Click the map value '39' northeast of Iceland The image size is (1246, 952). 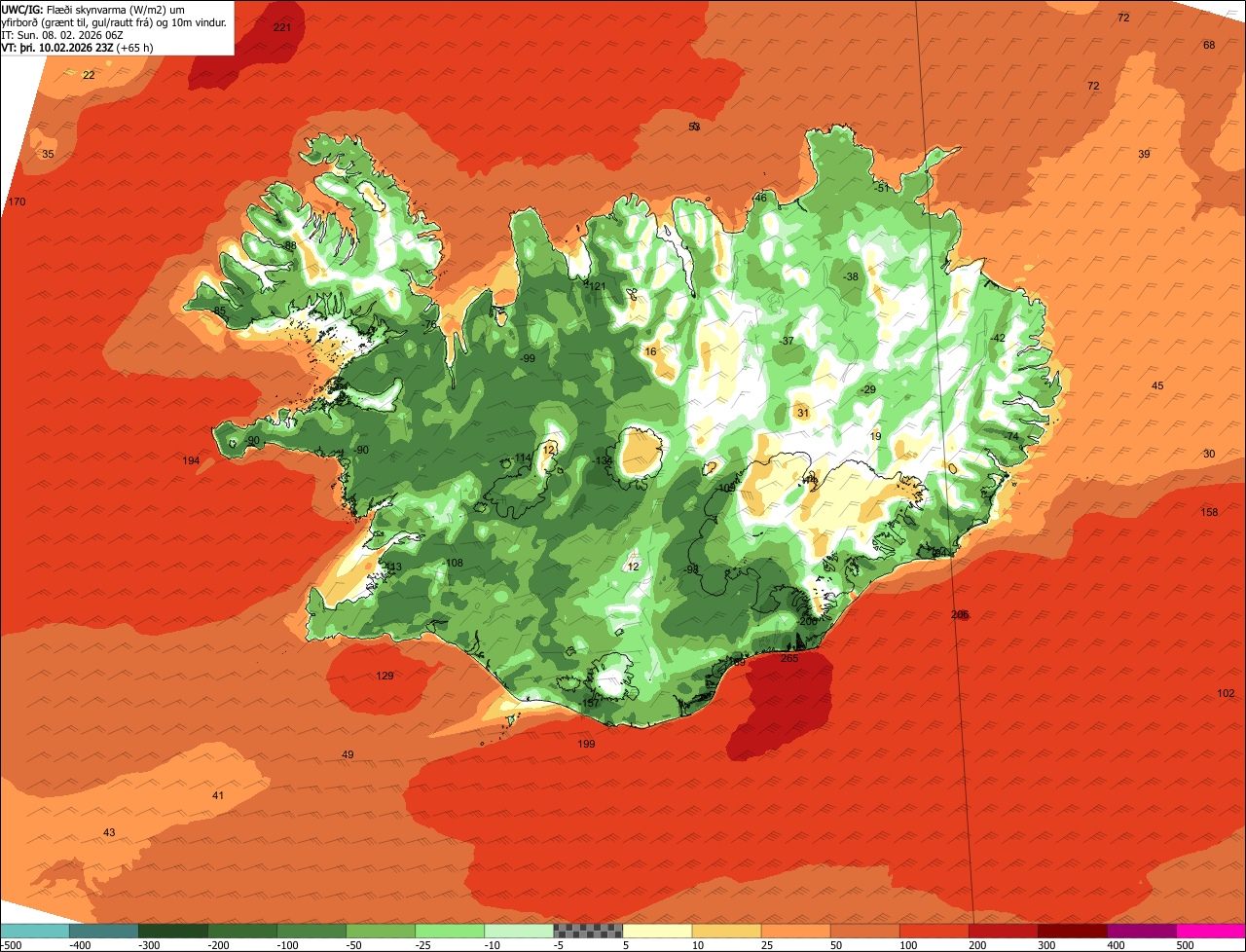click(1145, 155)
